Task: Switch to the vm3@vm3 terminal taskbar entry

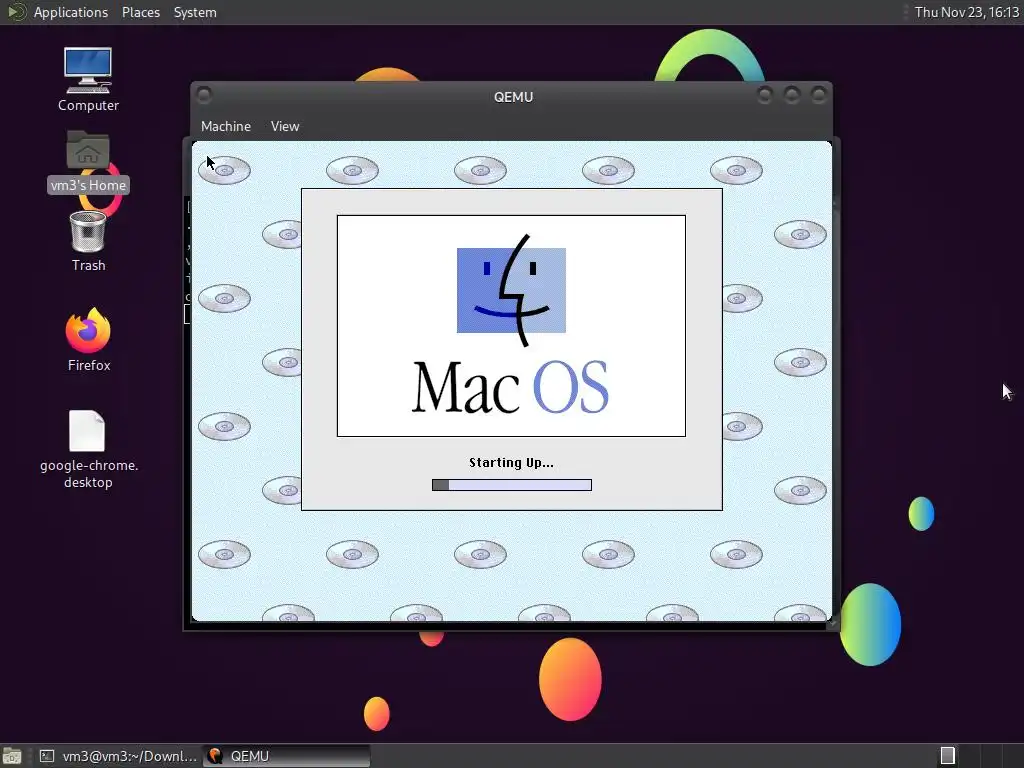Action: pos(118,756)
